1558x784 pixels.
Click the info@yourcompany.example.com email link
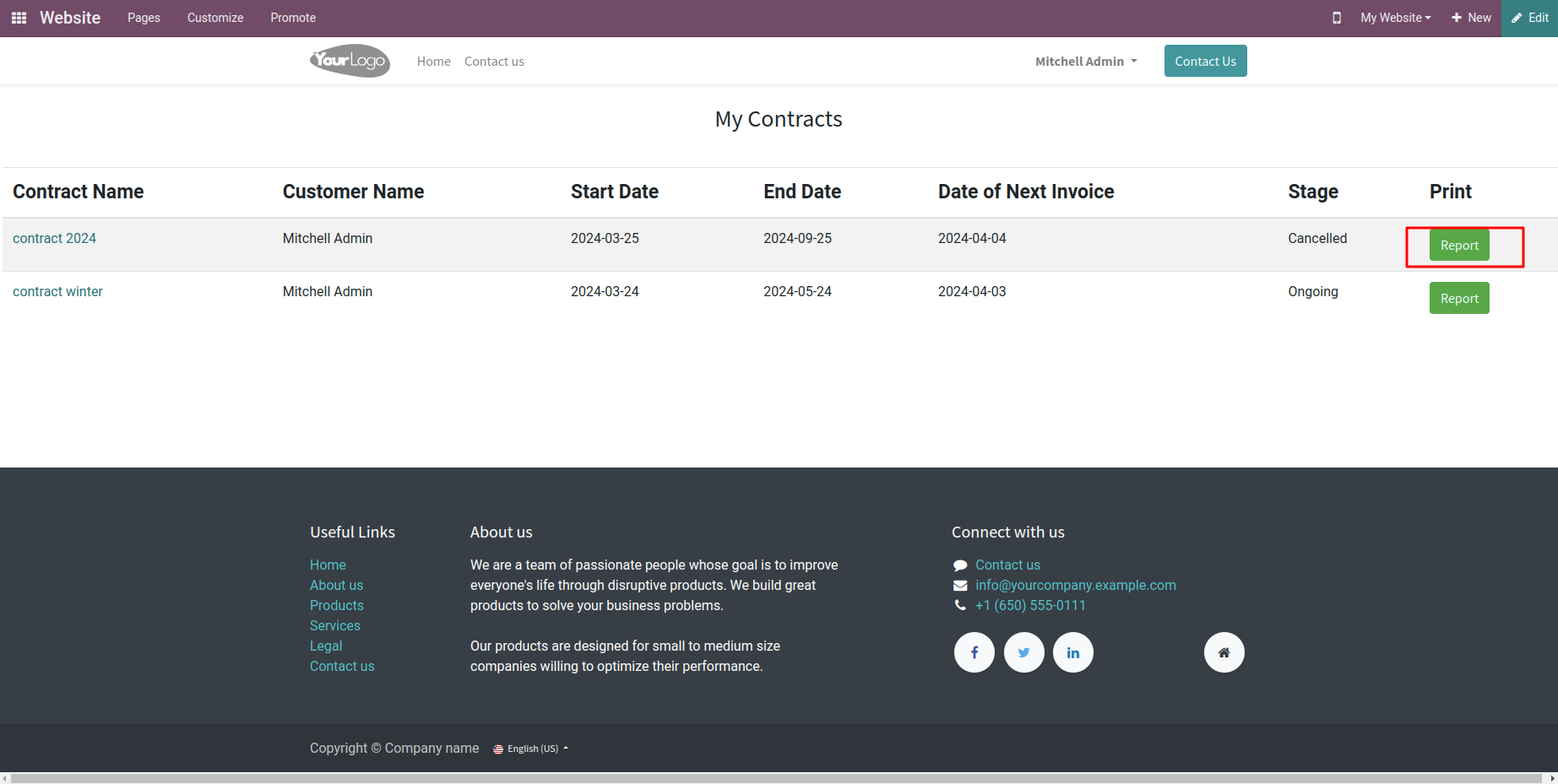[1075, 585]
